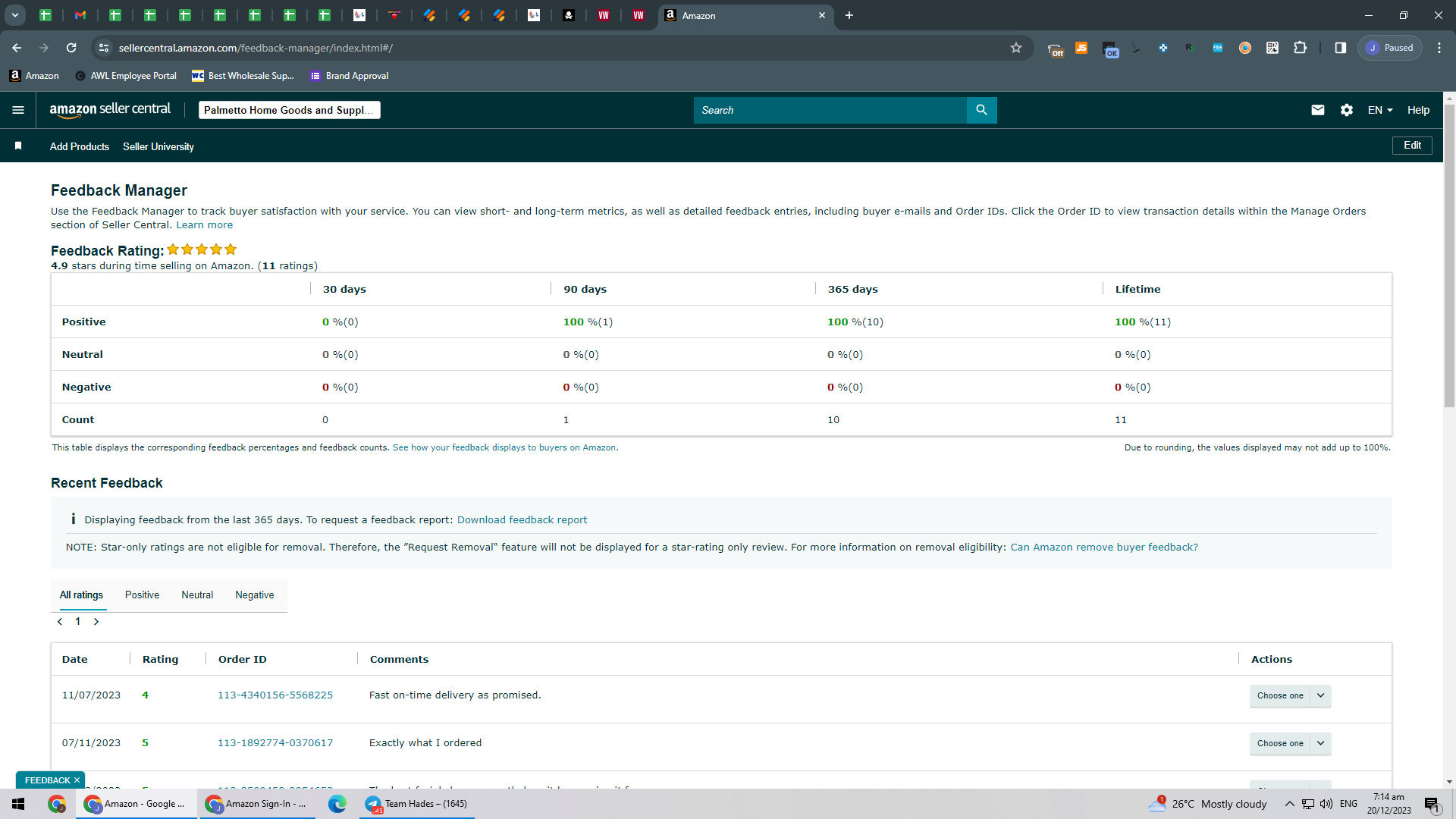Open Chrome three-dot menu

pos(1439,48)
